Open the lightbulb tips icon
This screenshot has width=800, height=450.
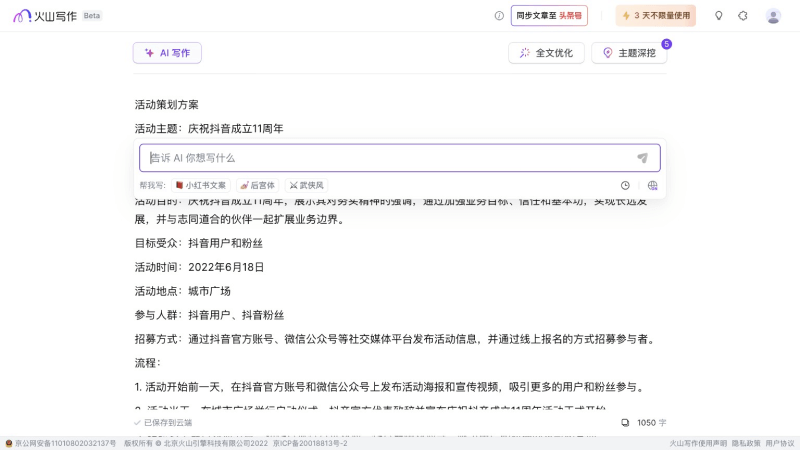click(x=718, y=16)
